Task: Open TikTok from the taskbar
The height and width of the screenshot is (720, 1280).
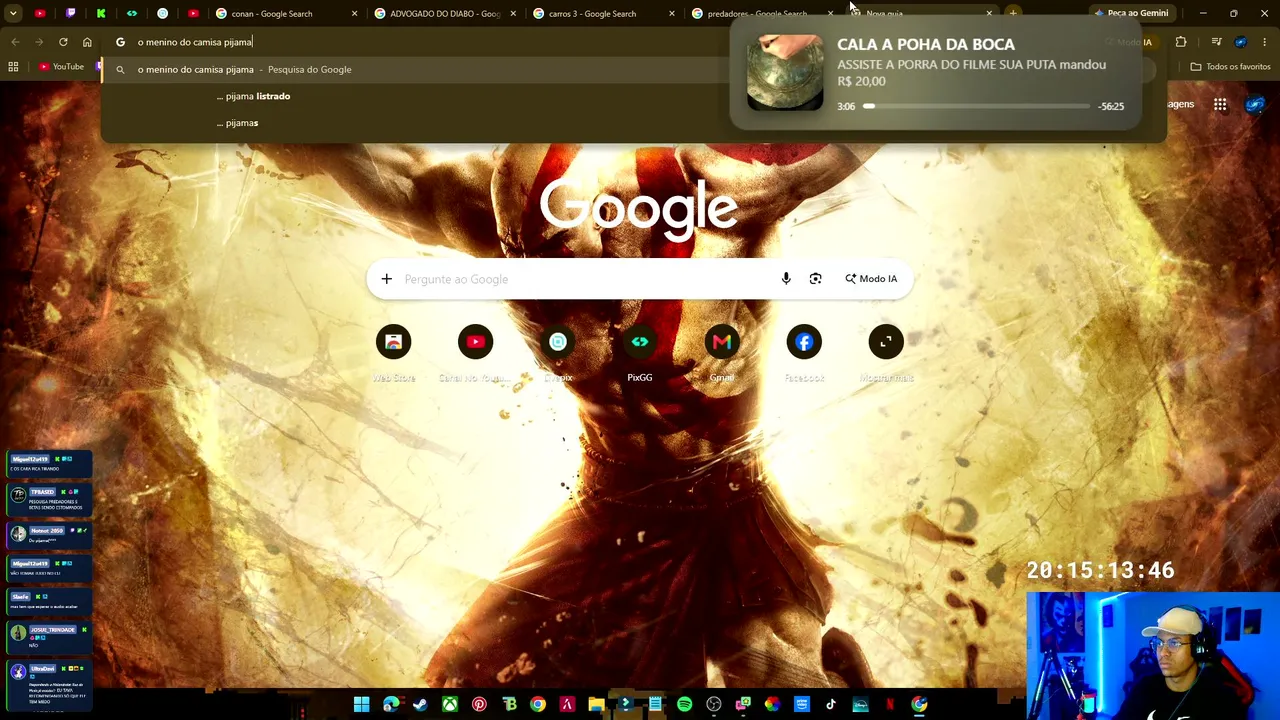Action: (x=831, y=705)
